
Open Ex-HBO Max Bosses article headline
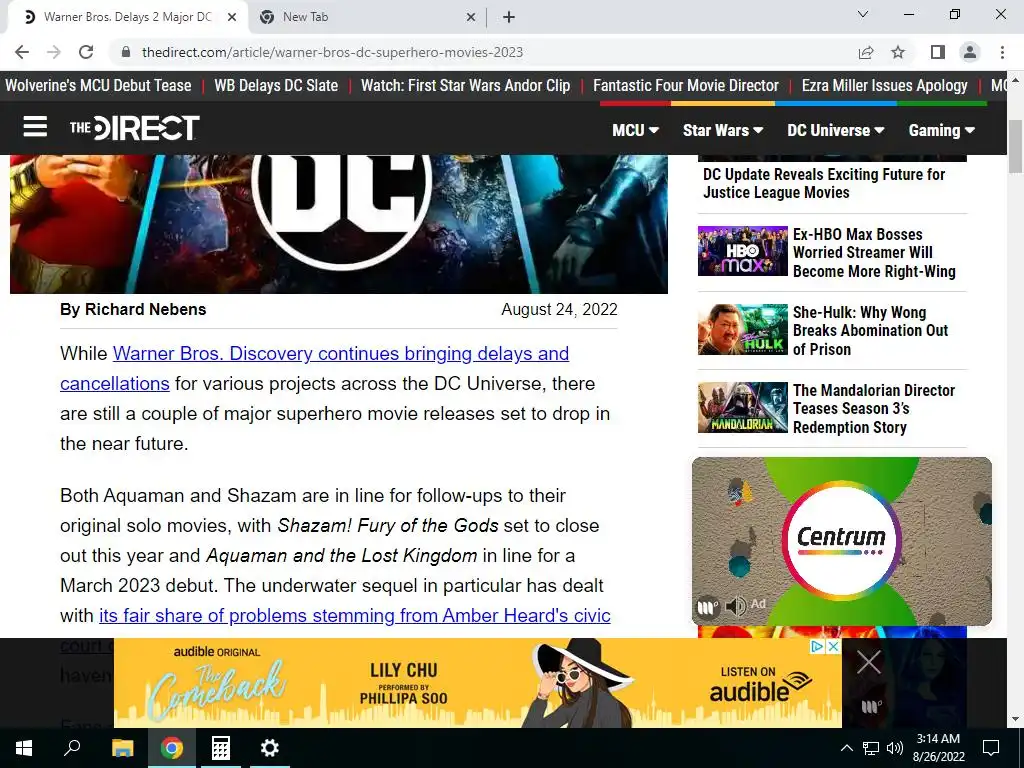coord(874,253)
